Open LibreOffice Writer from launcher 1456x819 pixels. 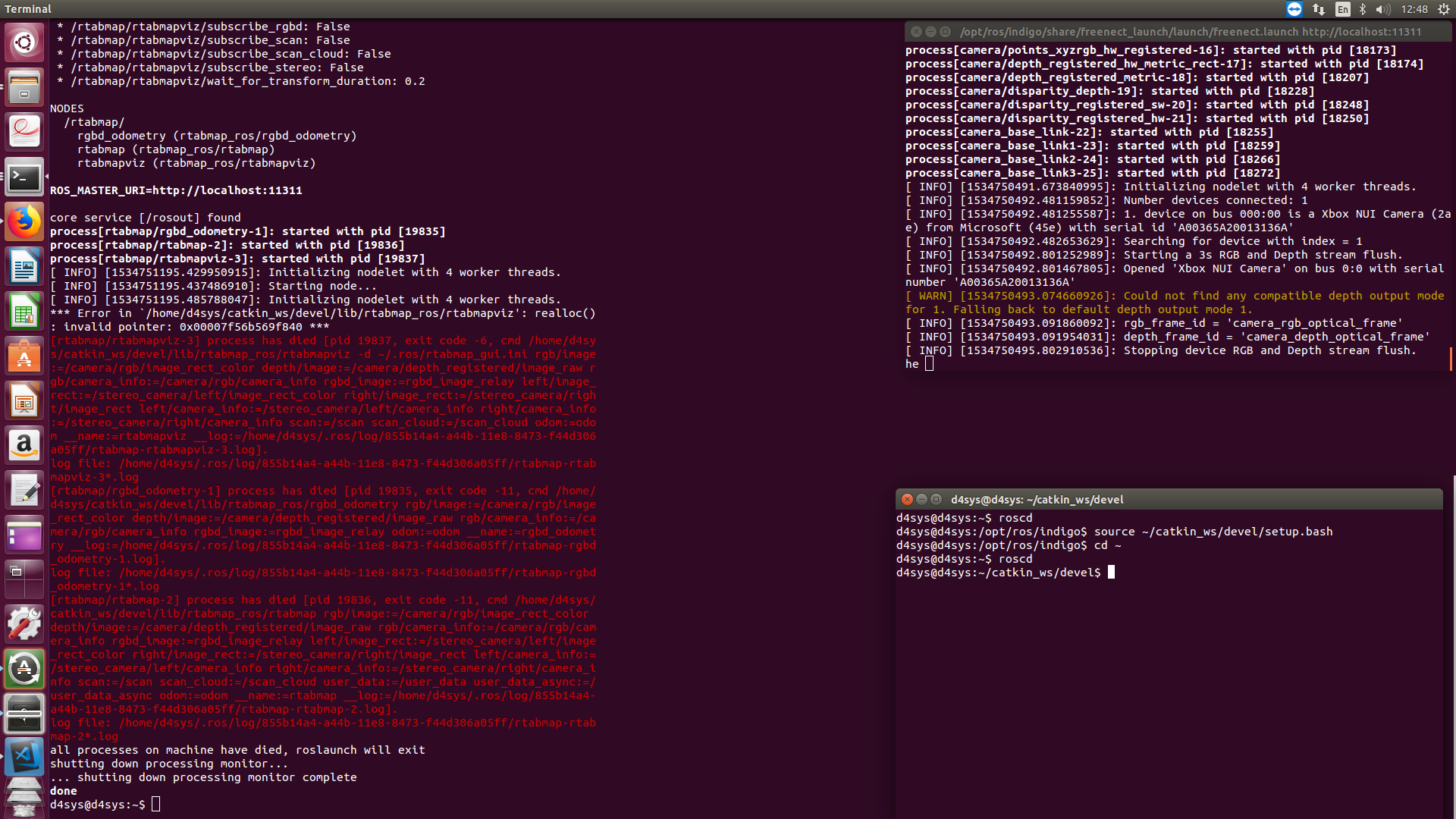tap(24, 267)
